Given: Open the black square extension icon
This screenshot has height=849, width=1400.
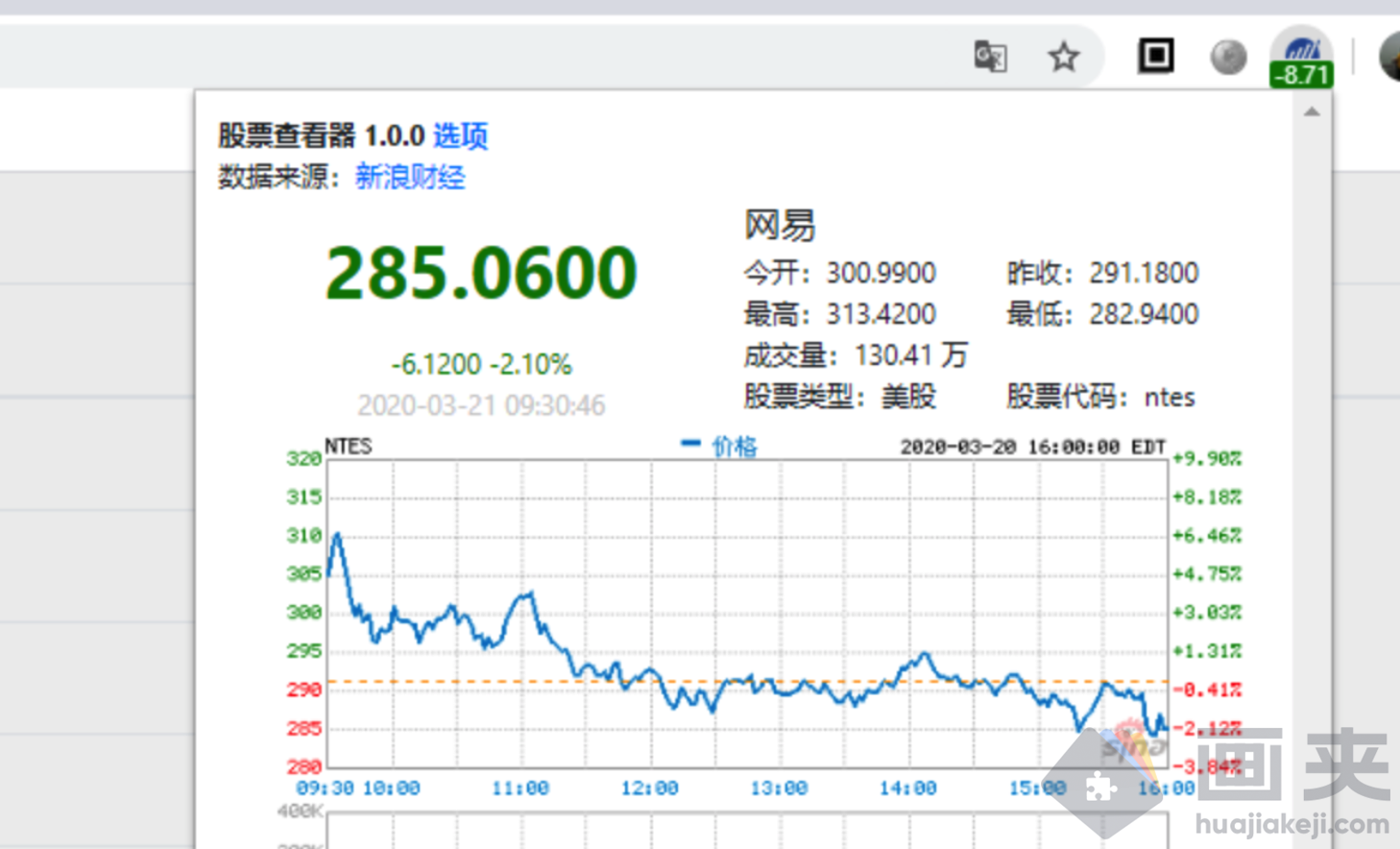Looking at the screenshot, I should [x=1156, y=56].
